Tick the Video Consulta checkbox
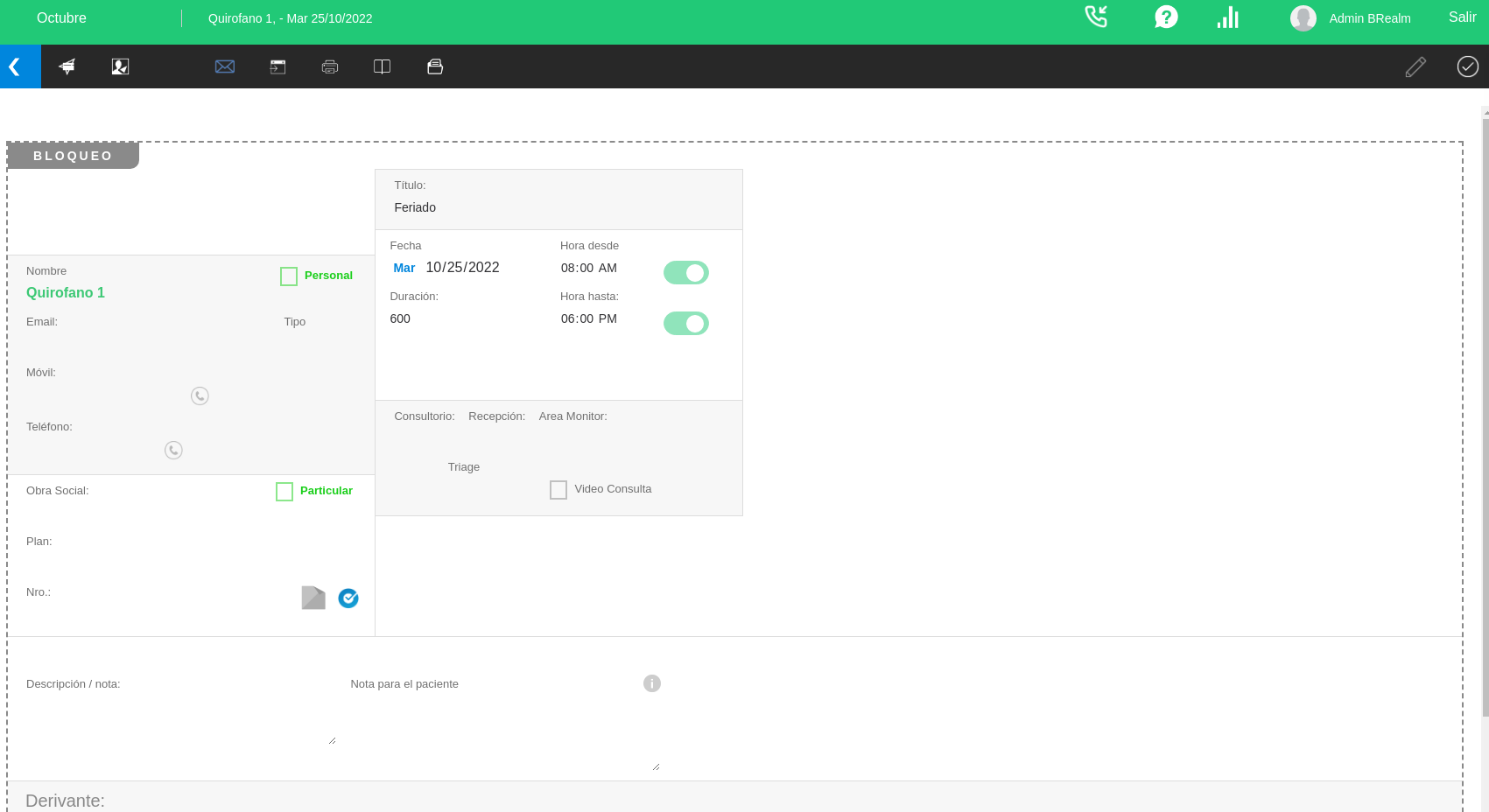This screenshot has width=1489, height=812. (558, 490)
